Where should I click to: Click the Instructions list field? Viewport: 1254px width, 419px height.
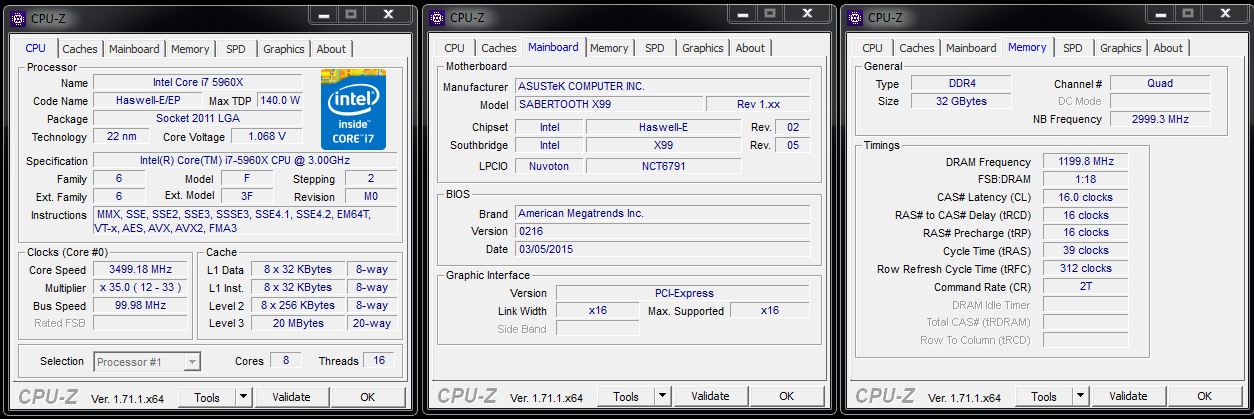245,221
